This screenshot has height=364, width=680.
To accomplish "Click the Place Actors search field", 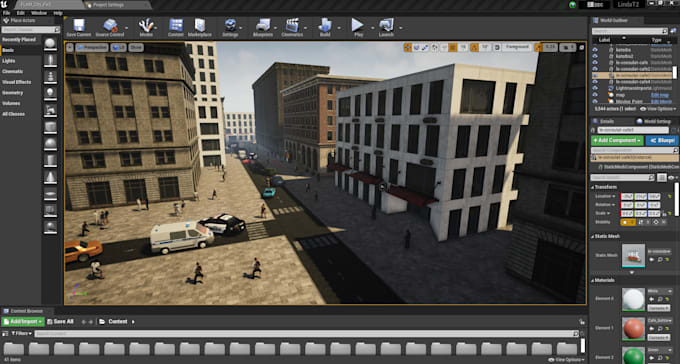I will click(x=30, y=30).
